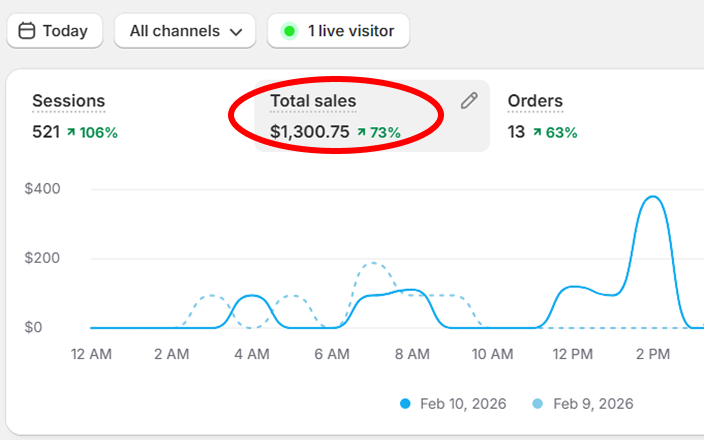This screenshot has width=704, height=440.
Task: Edit metric with the pencil icon
Action: click(x=469, y=101)
